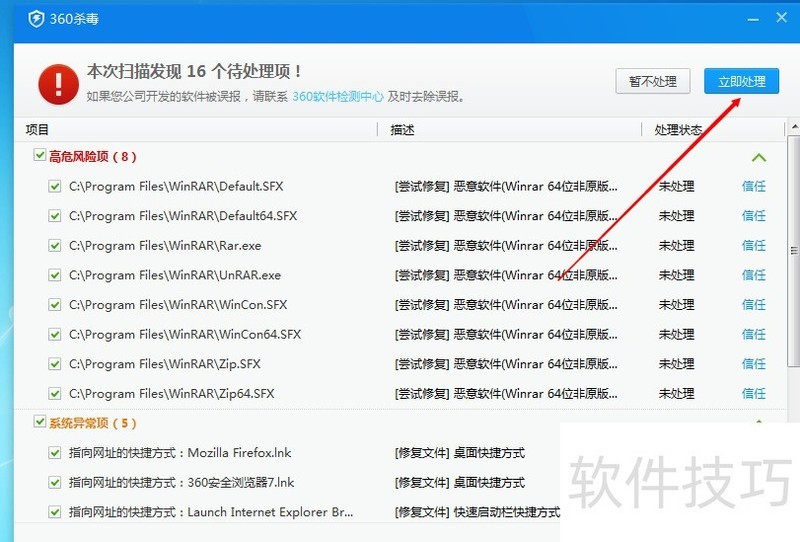800x542 pixels.
Task: Uncheck the WinCon.SFX file checkbox
Action: (x=55, y=305)
